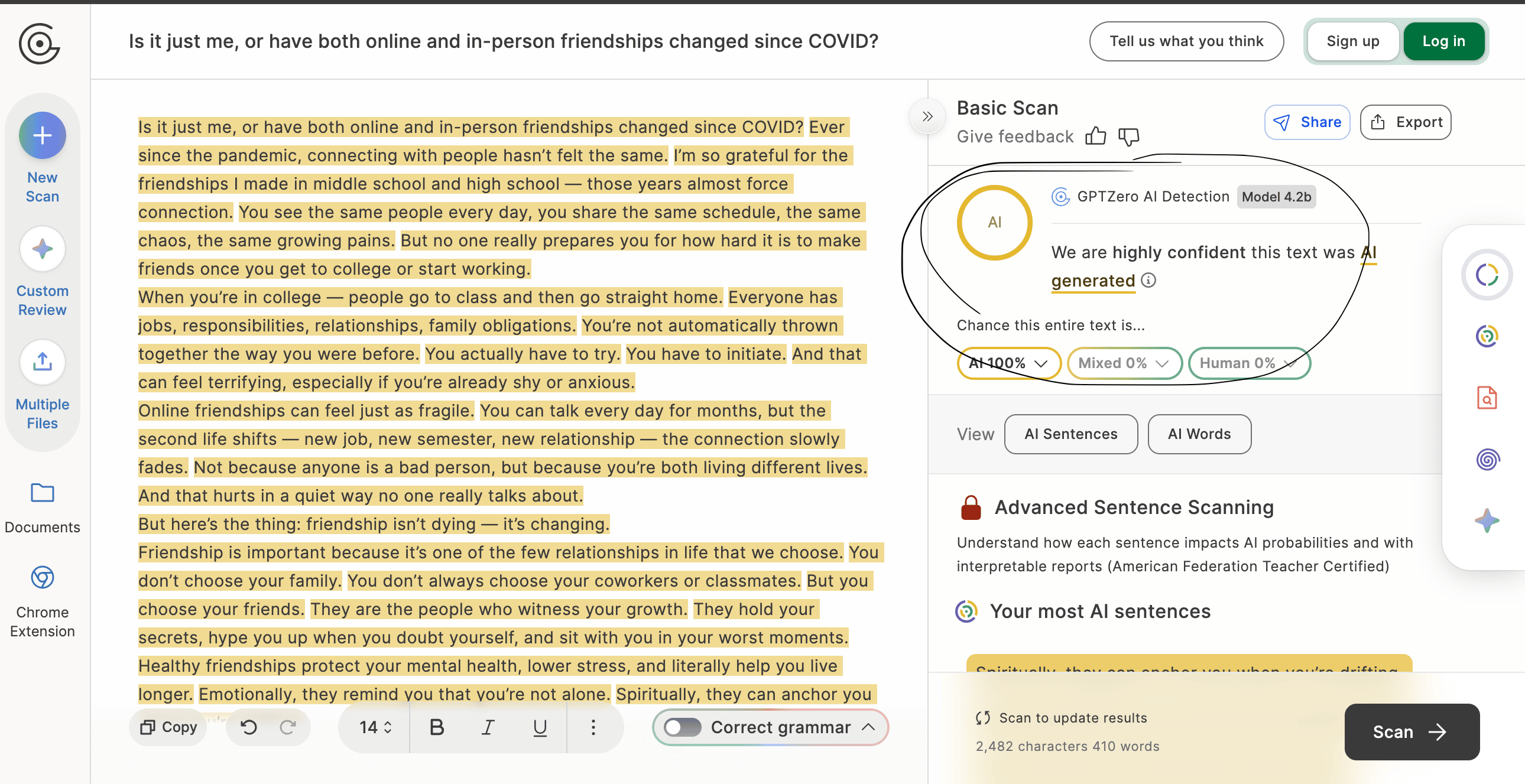This screenshot has width=1525, height=784.
Task: Copy the text with Copy button
Action: click(168, 727)
